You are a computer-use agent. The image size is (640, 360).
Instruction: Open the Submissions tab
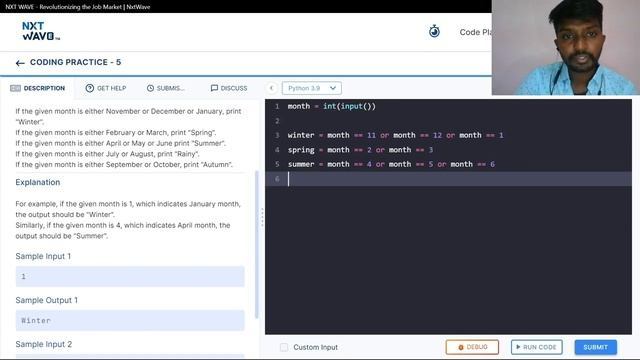point(165,88)
